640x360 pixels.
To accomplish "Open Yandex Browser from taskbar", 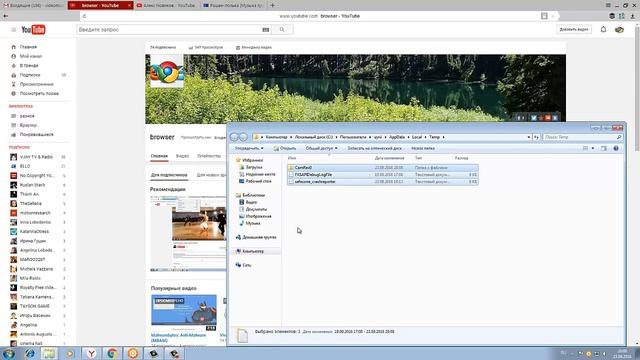I will point(91,353).
